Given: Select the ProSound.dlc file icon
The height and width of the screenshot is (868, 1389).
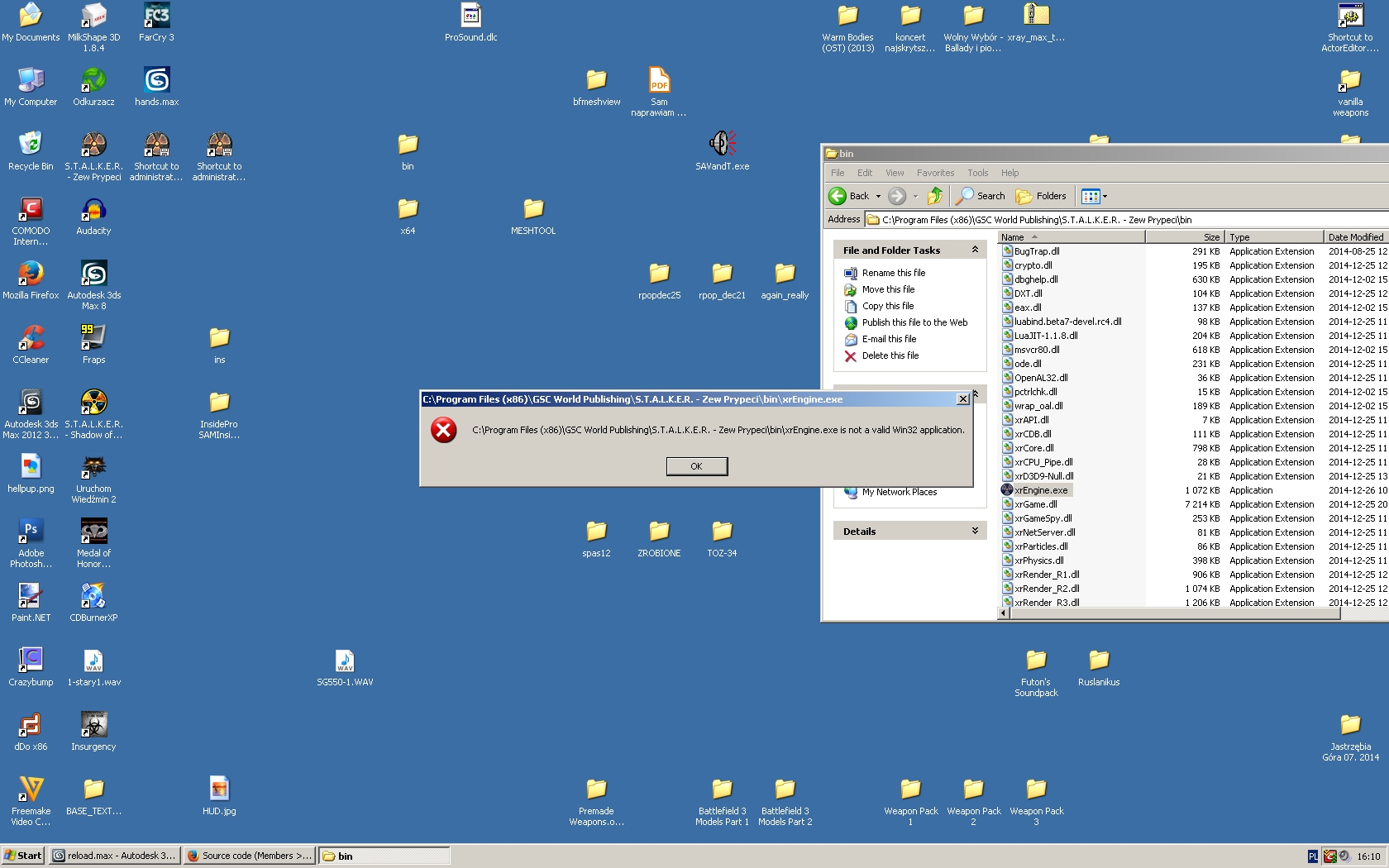Looking at the screenshot, I should point(470,22).
